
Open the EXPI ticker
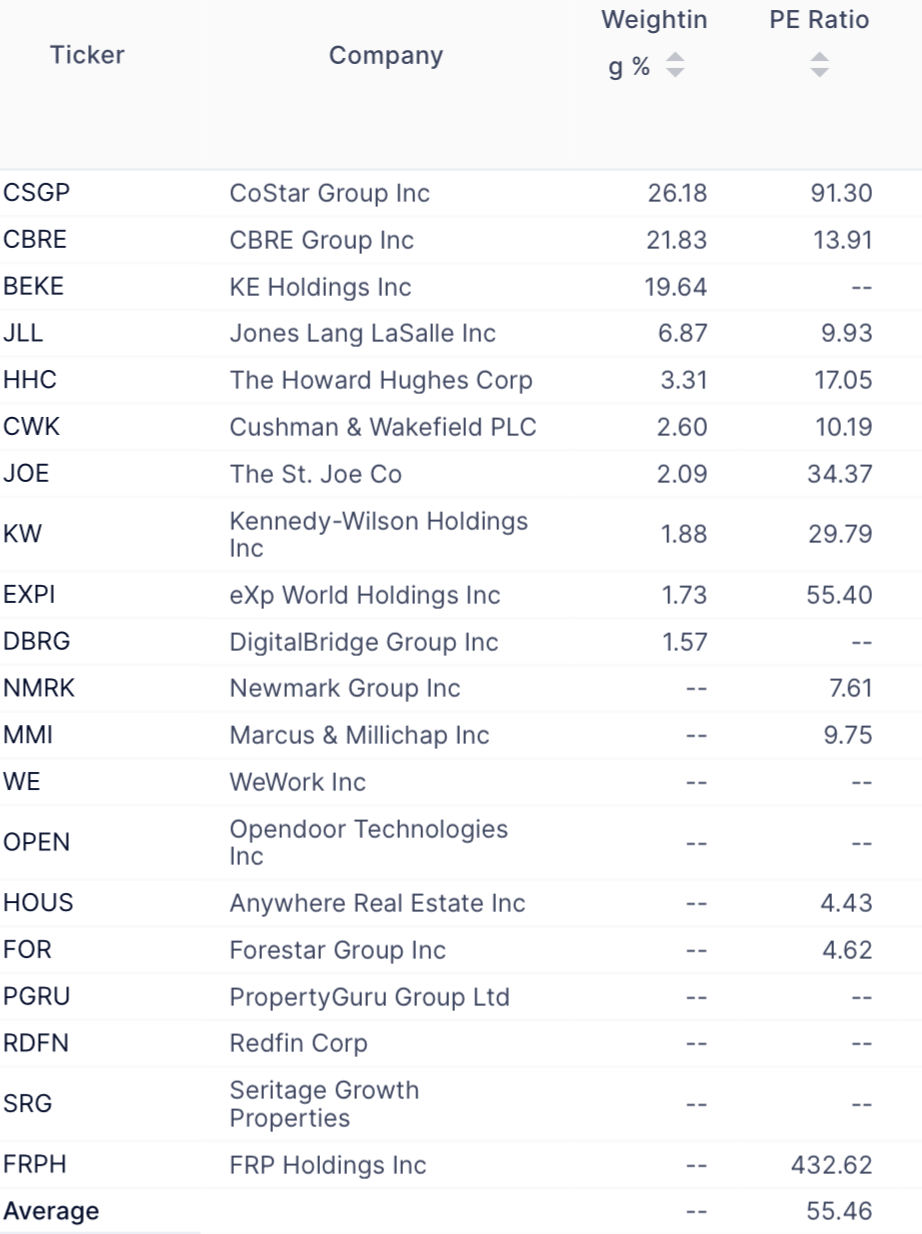coord(29,595)
